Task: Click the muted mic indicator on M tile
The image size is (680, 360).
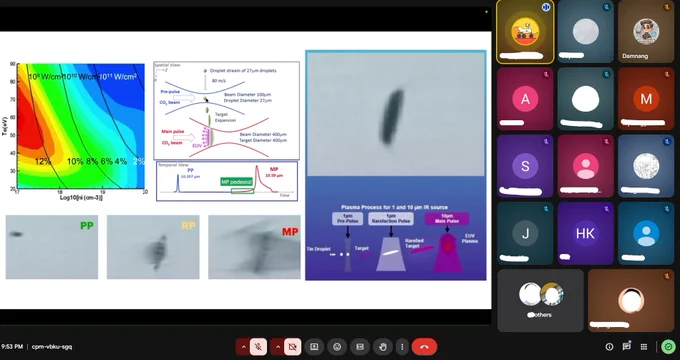Action: (x=667, y=75)
